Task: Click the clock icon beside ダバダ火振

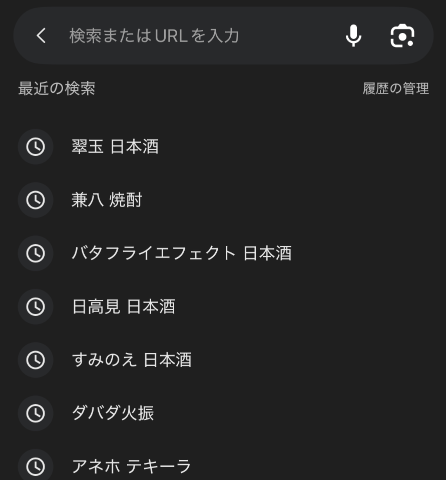Action: point(36,413)
